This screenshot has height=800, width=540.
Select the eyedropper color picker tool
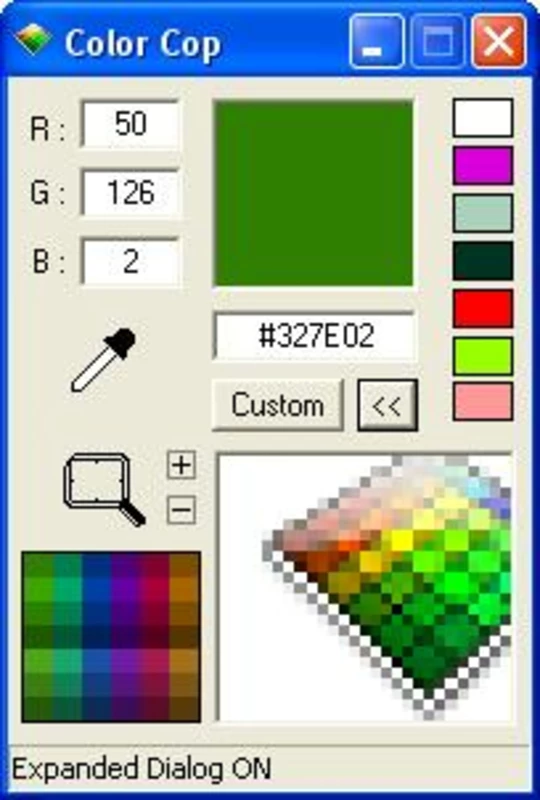click(104, 360)
